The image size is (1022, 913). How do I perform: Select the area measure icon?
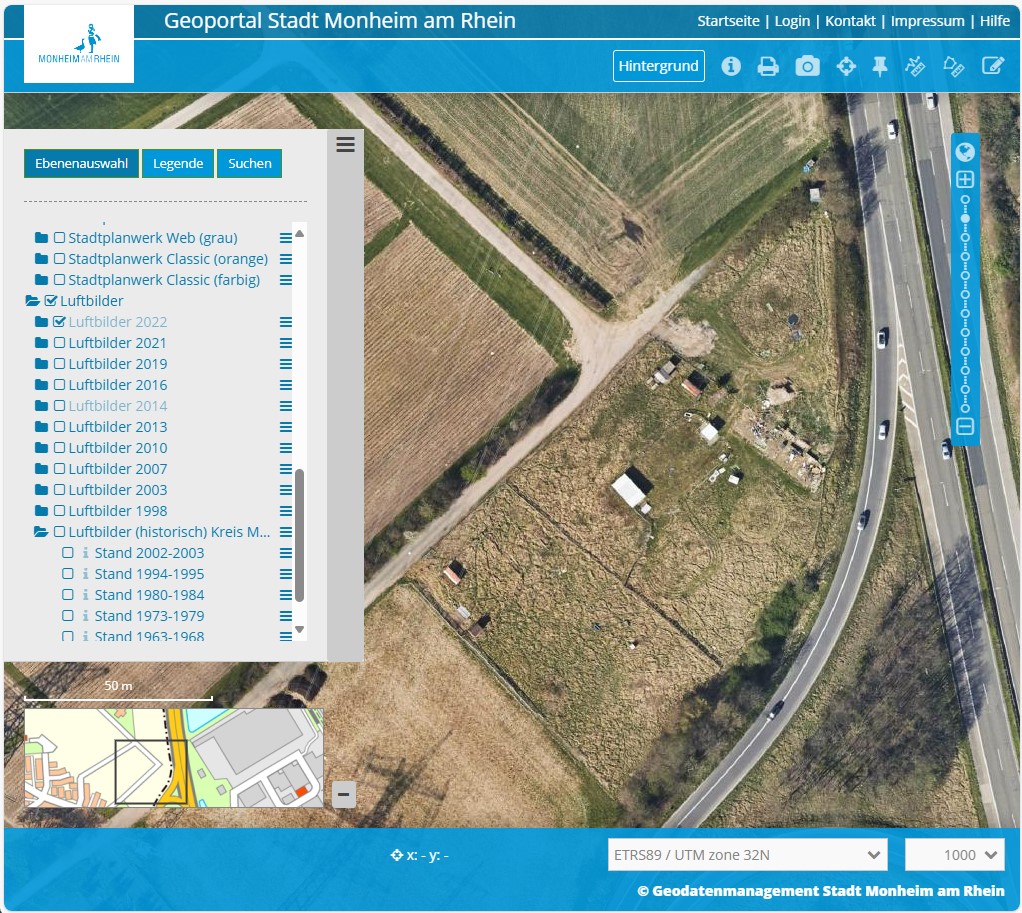[954, 66]
